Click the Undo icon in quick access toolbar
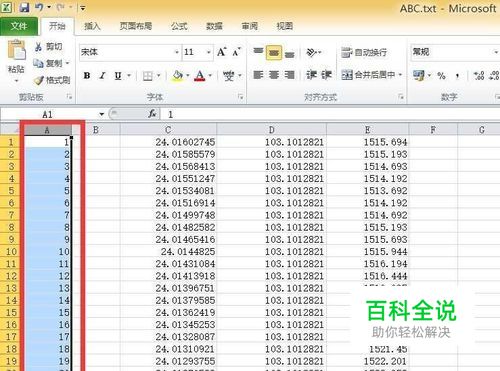500x371 pixels. [39, 7]
